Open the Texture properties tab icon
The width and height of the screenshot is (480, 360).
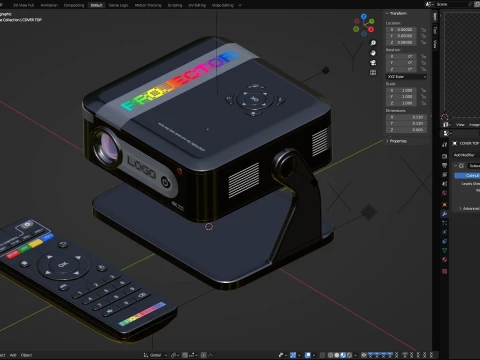coord(444,271)
